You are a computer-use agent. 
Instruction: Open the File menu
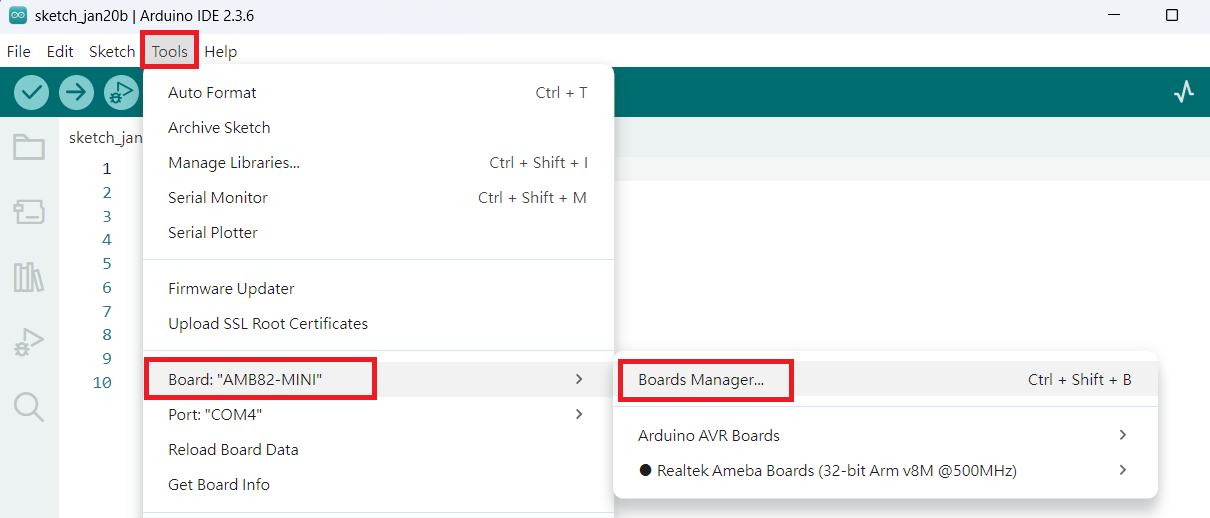pyautogui.click(x=18, y=52)
